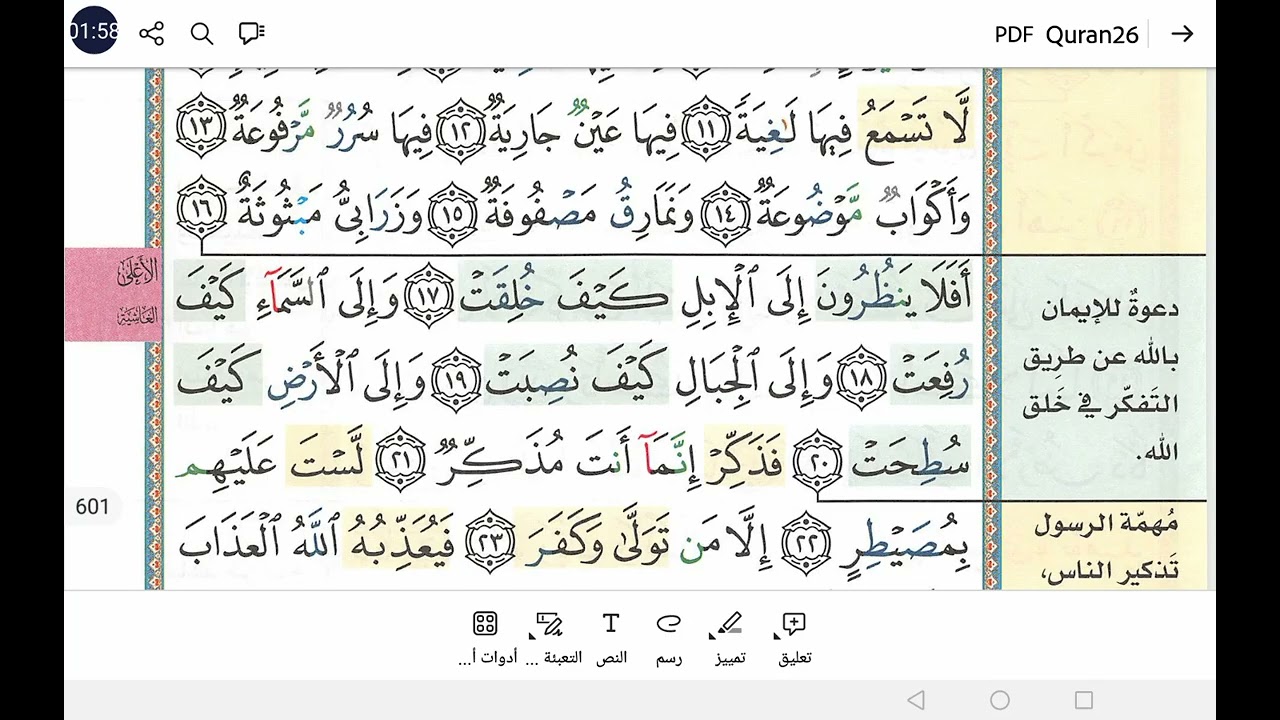Open the Quran26 PDF title
This screenshot has width=1280, height=720.
pos(1066,35)
